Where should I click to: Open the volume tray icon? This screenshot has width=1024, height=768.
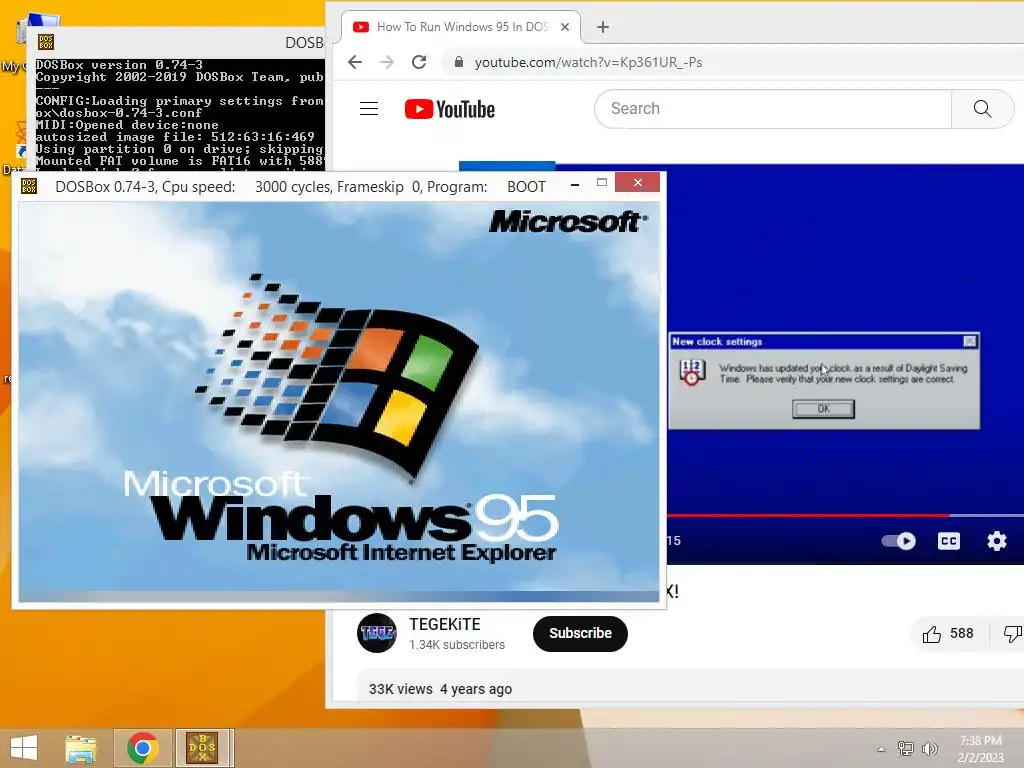click(929, 749)
